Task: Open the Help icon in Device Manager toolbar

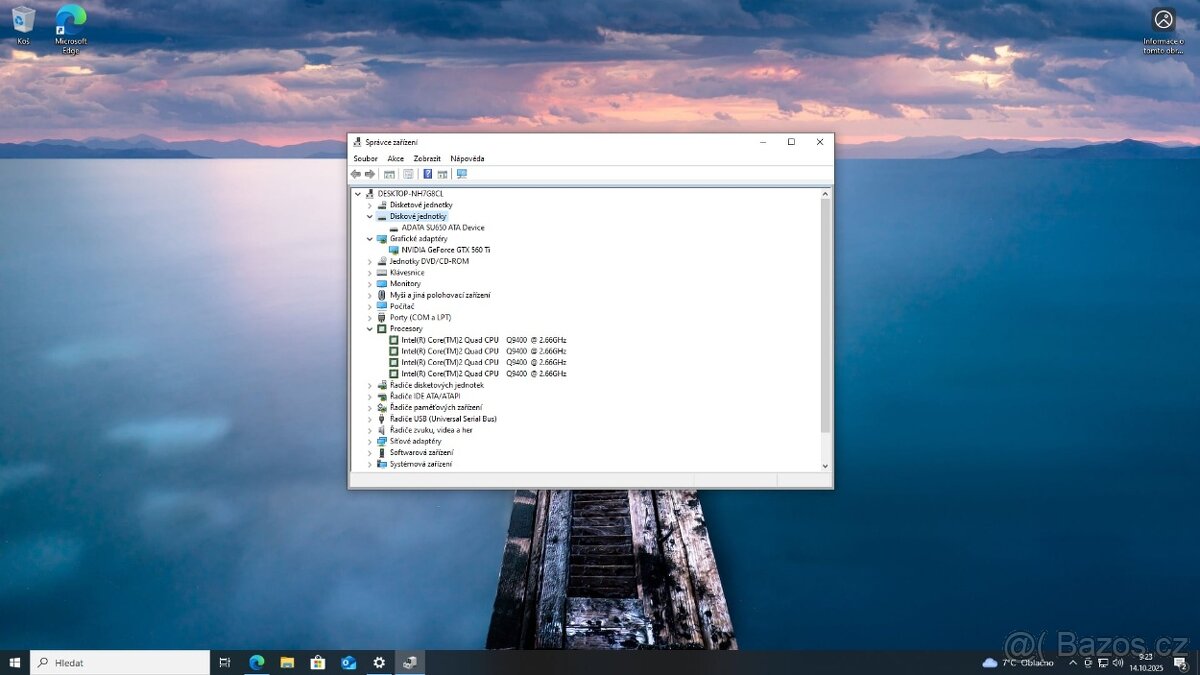Action: (x=428, y=173)
